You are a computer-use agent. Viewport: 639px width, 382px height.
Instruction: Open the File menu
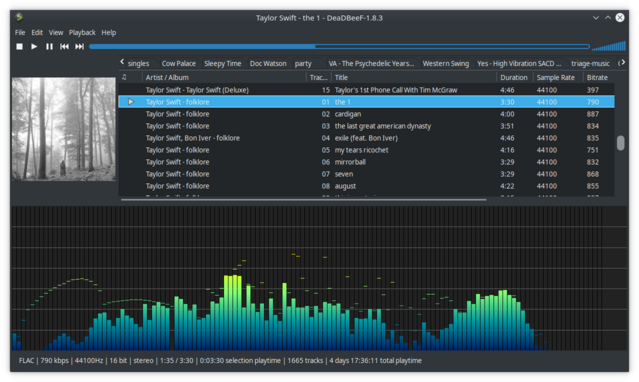[x=20, y=33]
